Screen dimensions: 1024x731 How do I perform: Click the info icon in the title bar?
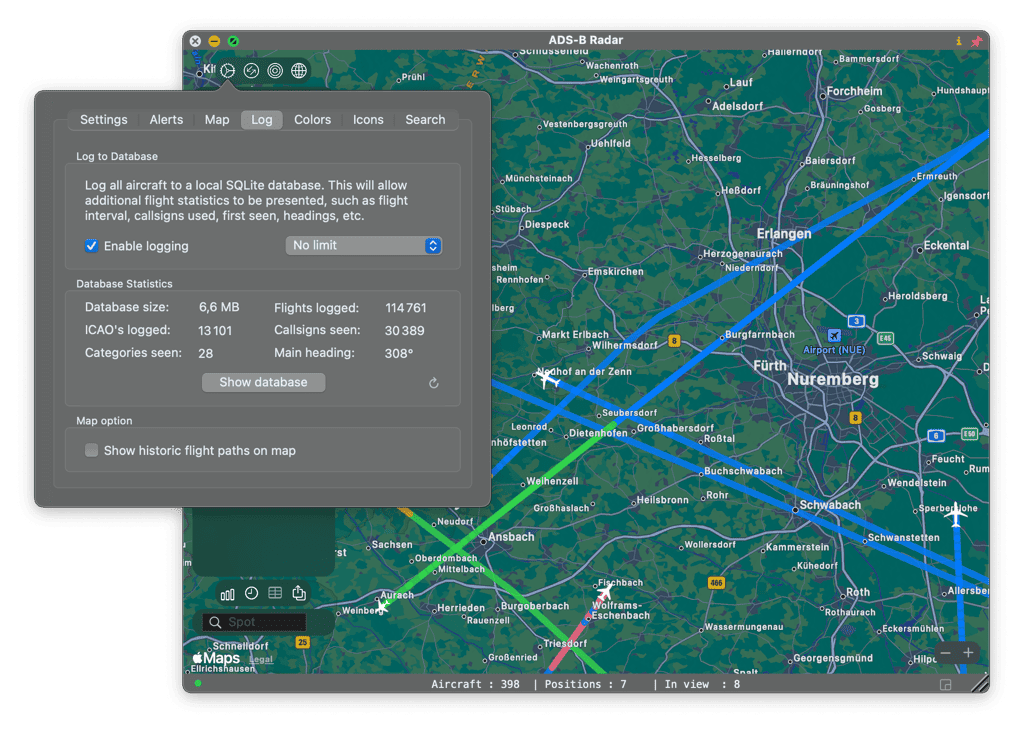(958, 40)
